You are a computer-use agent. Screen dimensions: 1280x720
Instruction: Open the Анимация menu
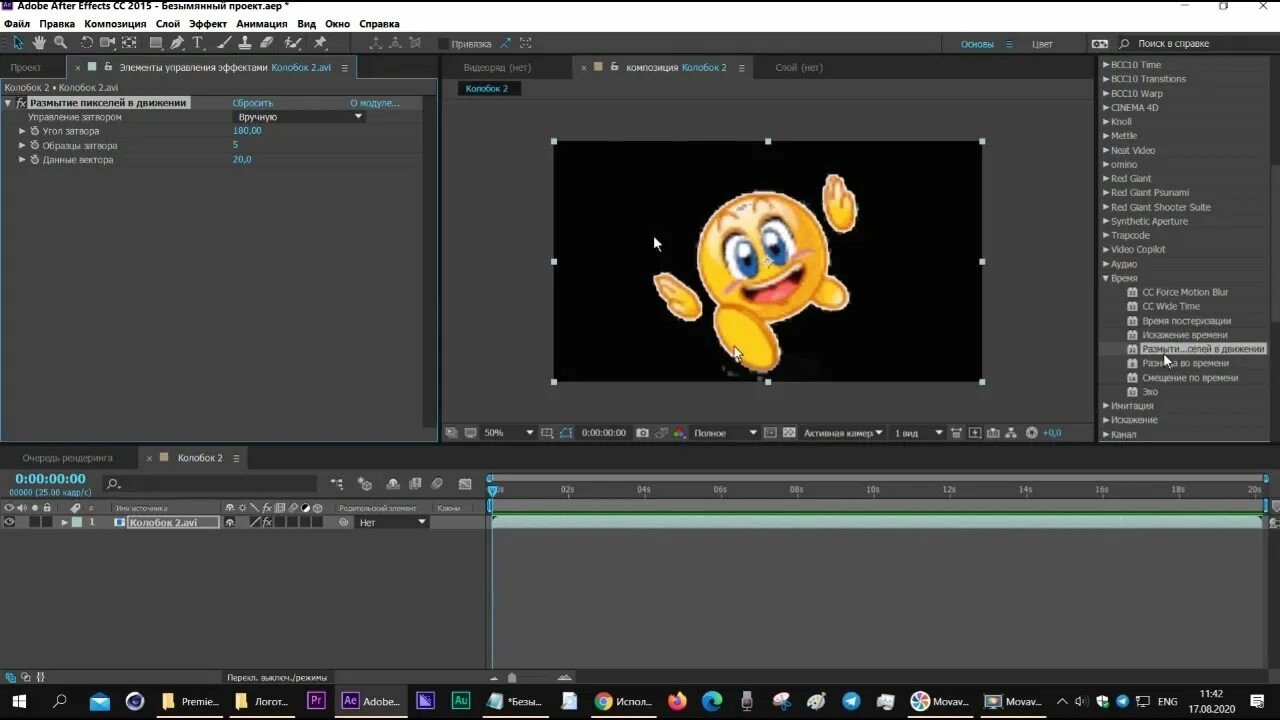[x=262, y=24]
